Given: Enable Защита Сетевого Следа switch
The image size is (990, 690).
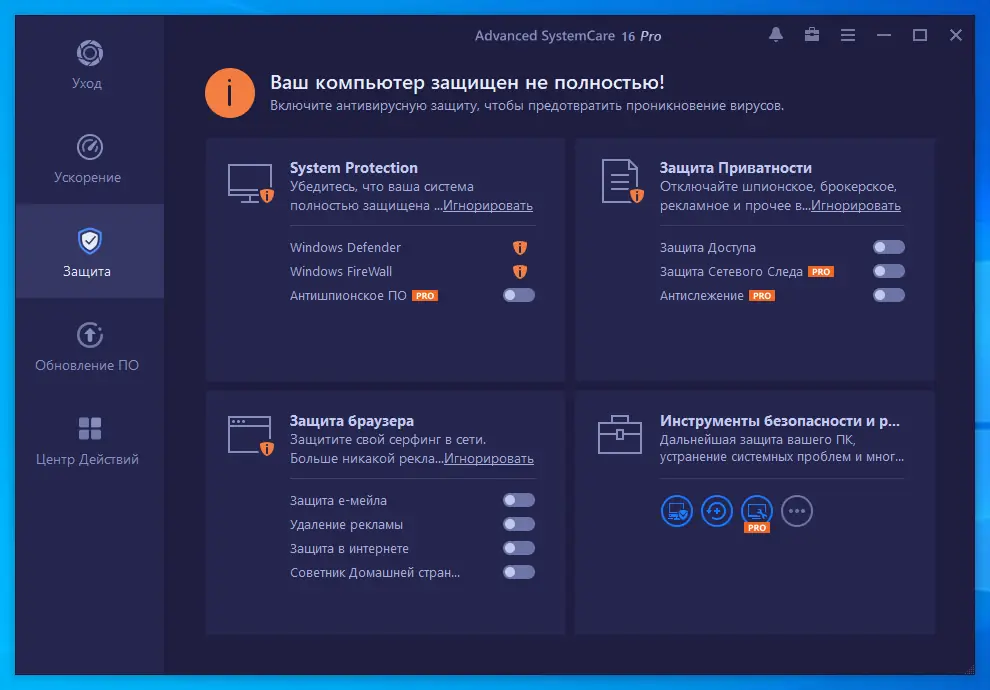Looking at the screenshot, I should coord(889,271).
